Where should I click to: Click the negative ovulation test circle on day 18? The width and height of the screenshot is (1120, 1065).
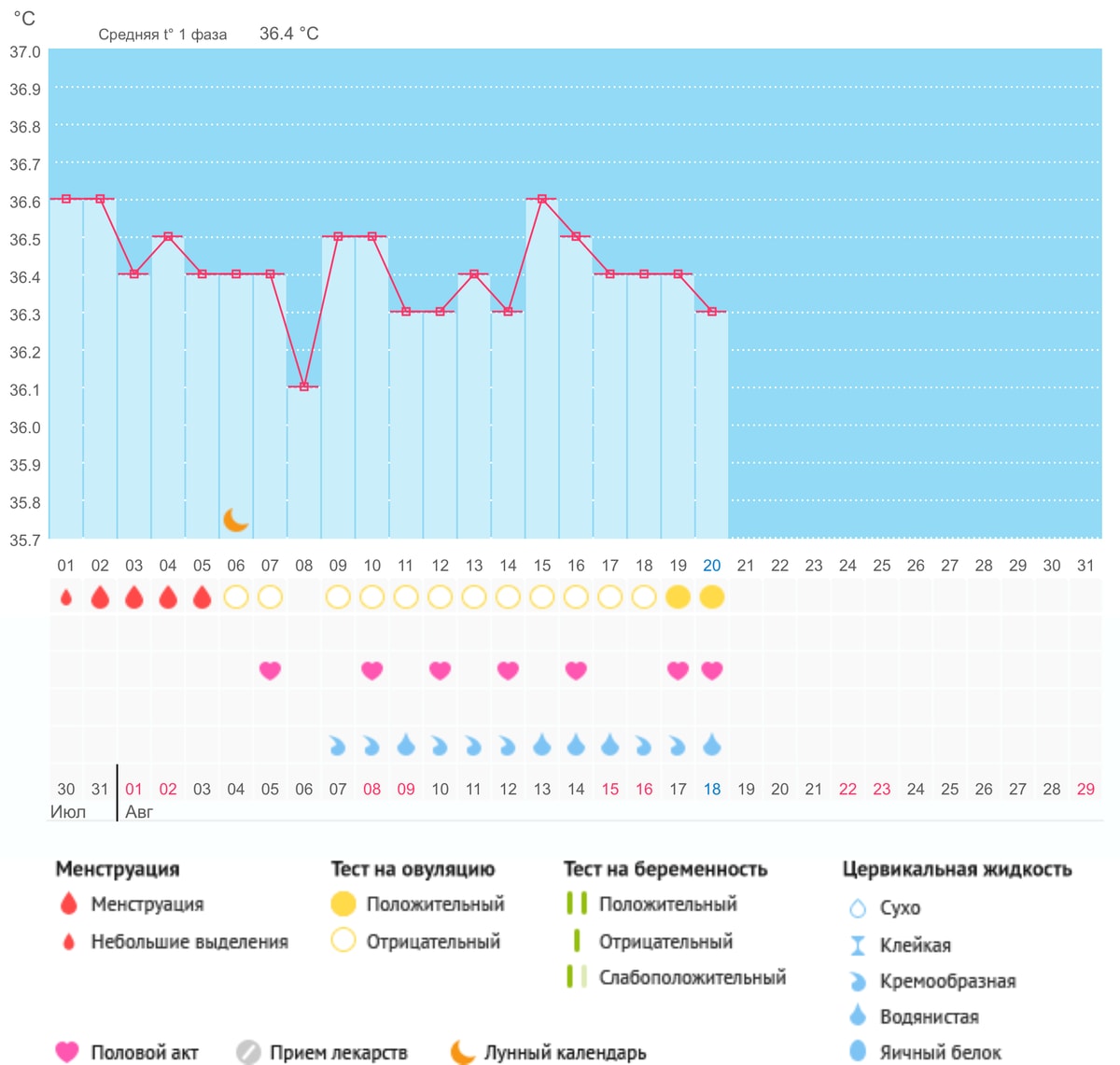click(x=644, y=596)
